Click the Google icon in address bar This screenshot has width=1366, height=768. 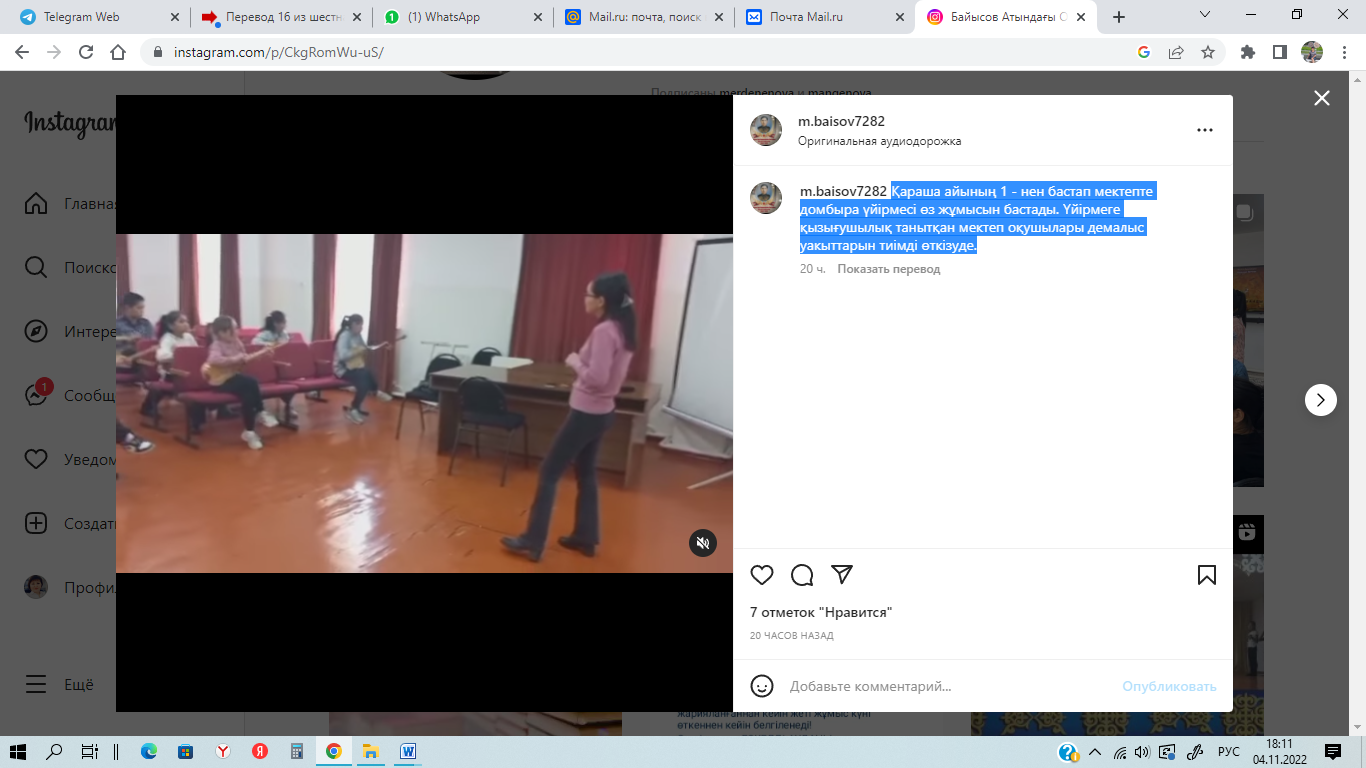(x=1144, y=52)
